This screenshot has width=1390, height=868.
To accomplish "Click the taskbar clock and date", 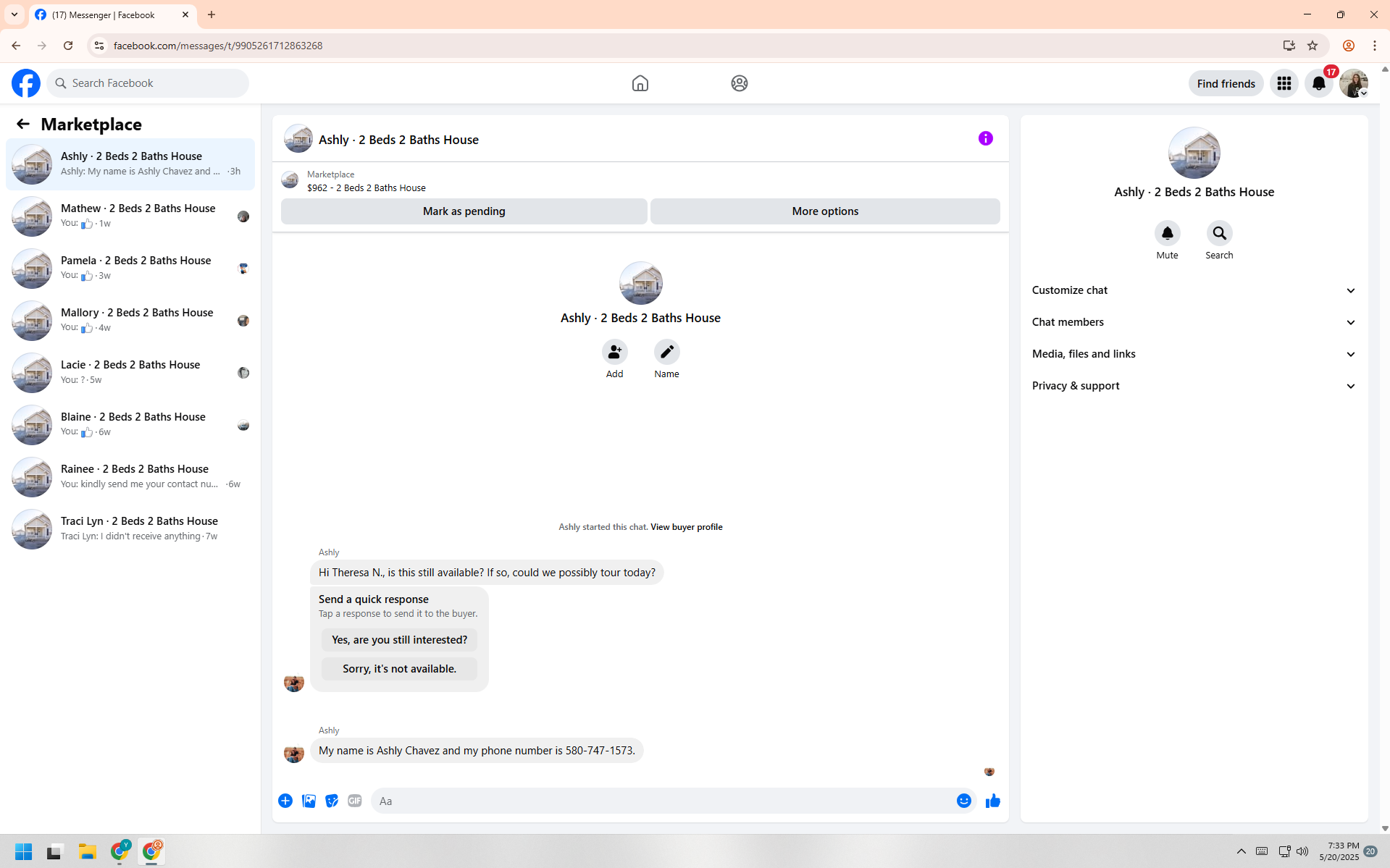I will 1339,851.
